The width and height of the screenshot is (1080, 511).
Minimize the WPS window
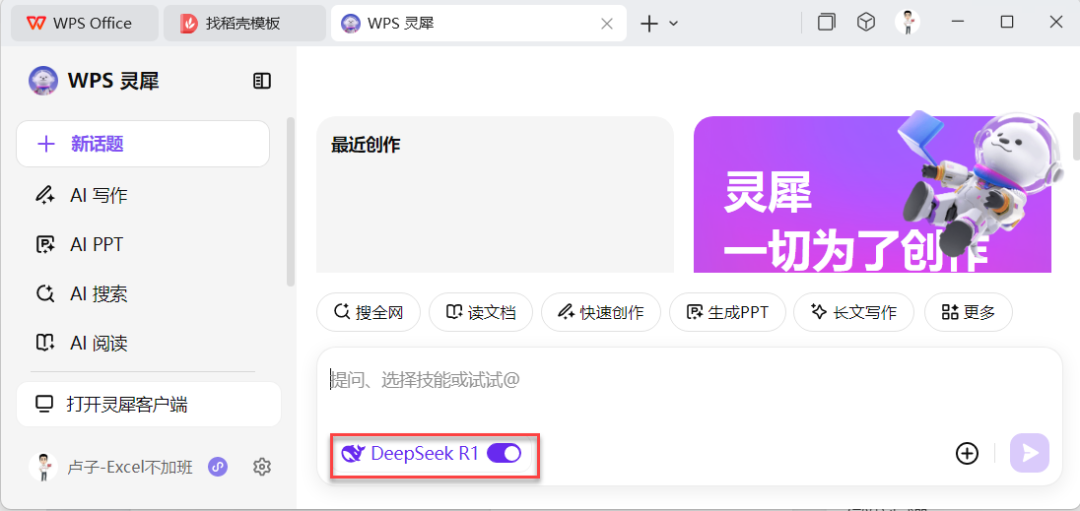pyautogui.click(x=957, y=22)
